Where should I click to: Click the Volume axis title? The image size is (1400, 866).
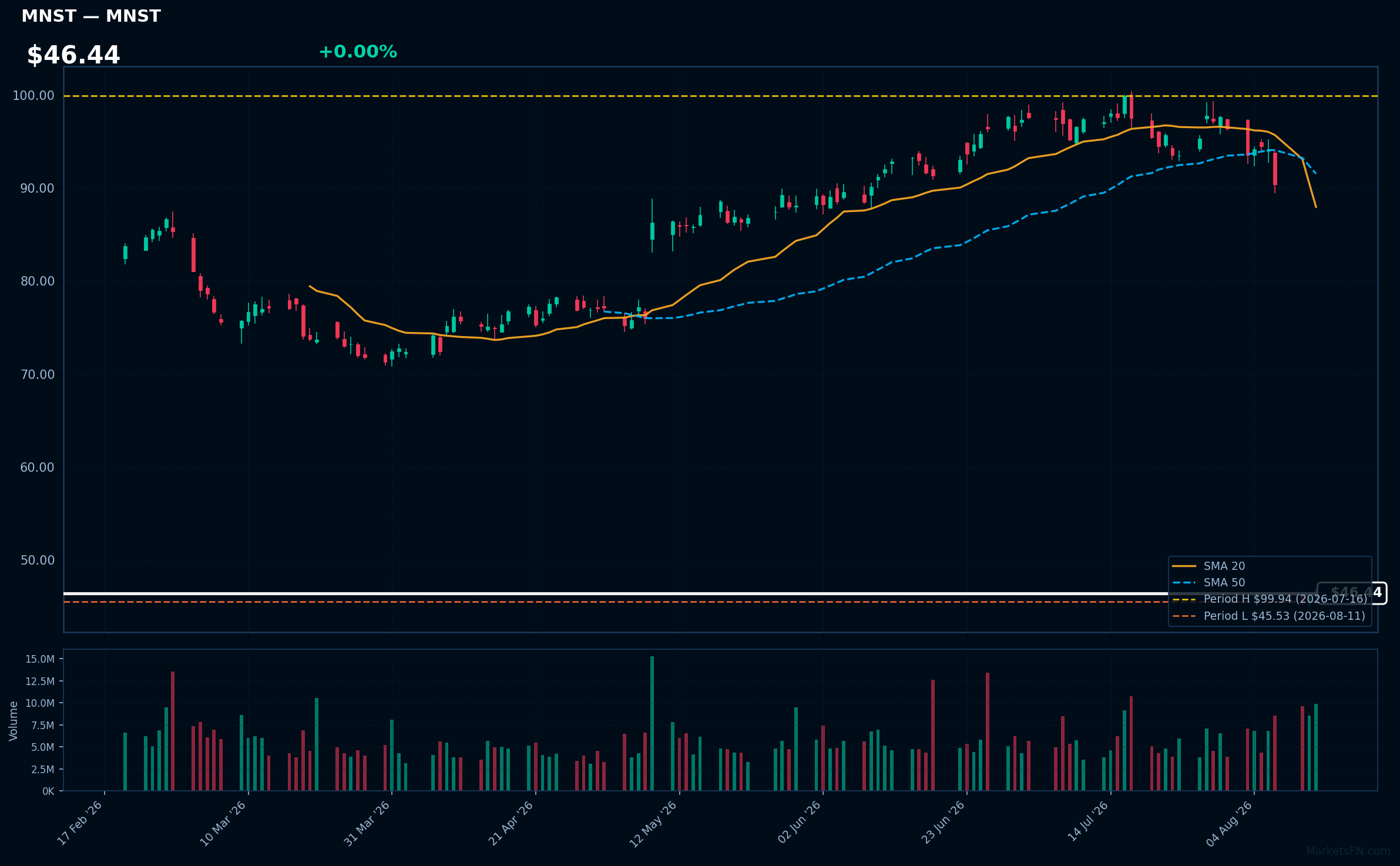pos(14,721)
